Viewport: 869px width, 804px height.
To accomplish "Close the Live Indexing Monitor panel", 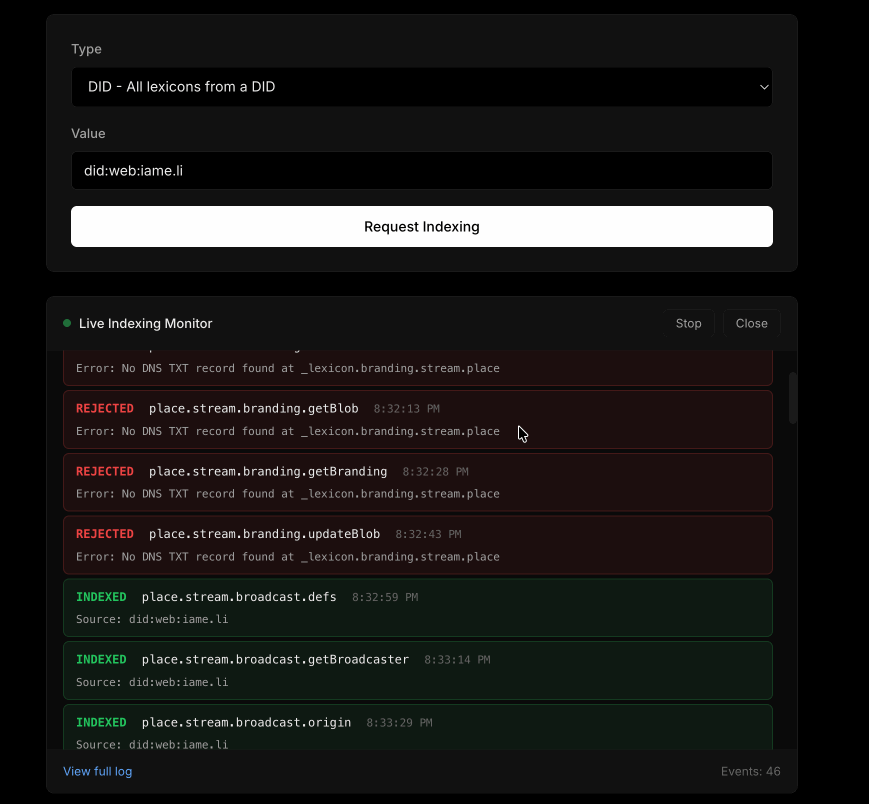I will (751, 323).
